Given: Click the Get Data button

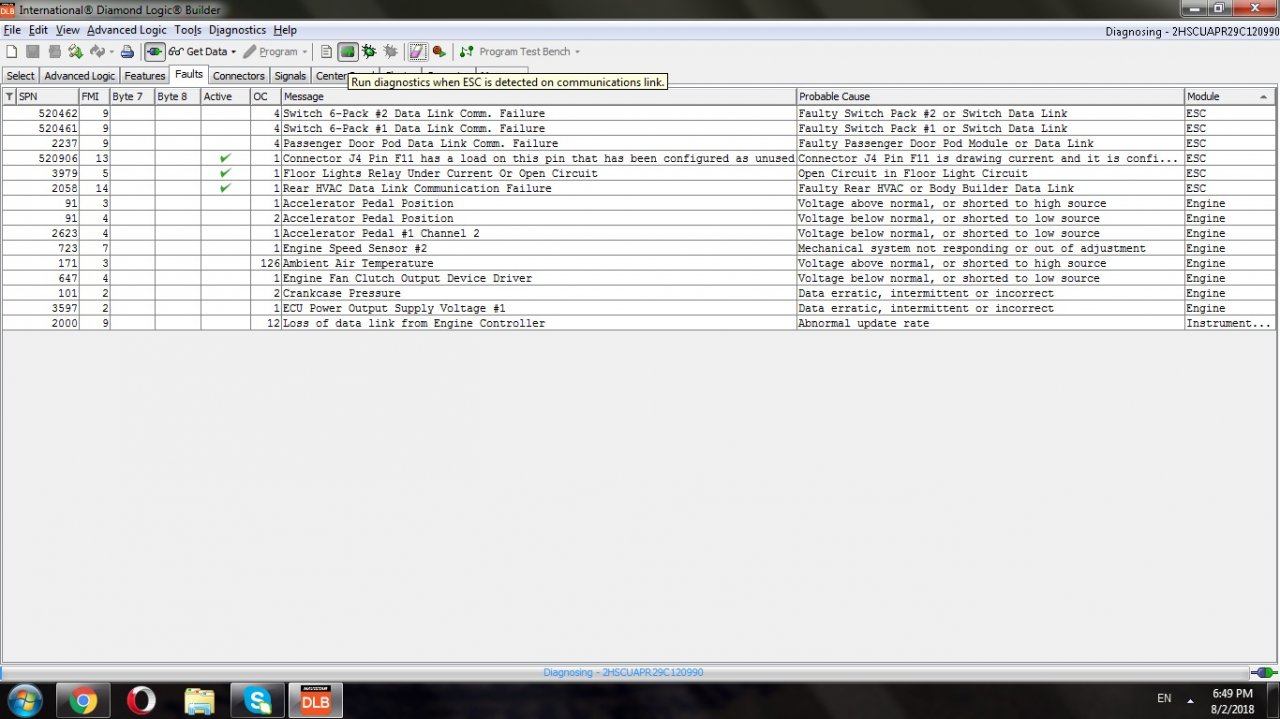Looking at the screenshot, I should [198, 52].
